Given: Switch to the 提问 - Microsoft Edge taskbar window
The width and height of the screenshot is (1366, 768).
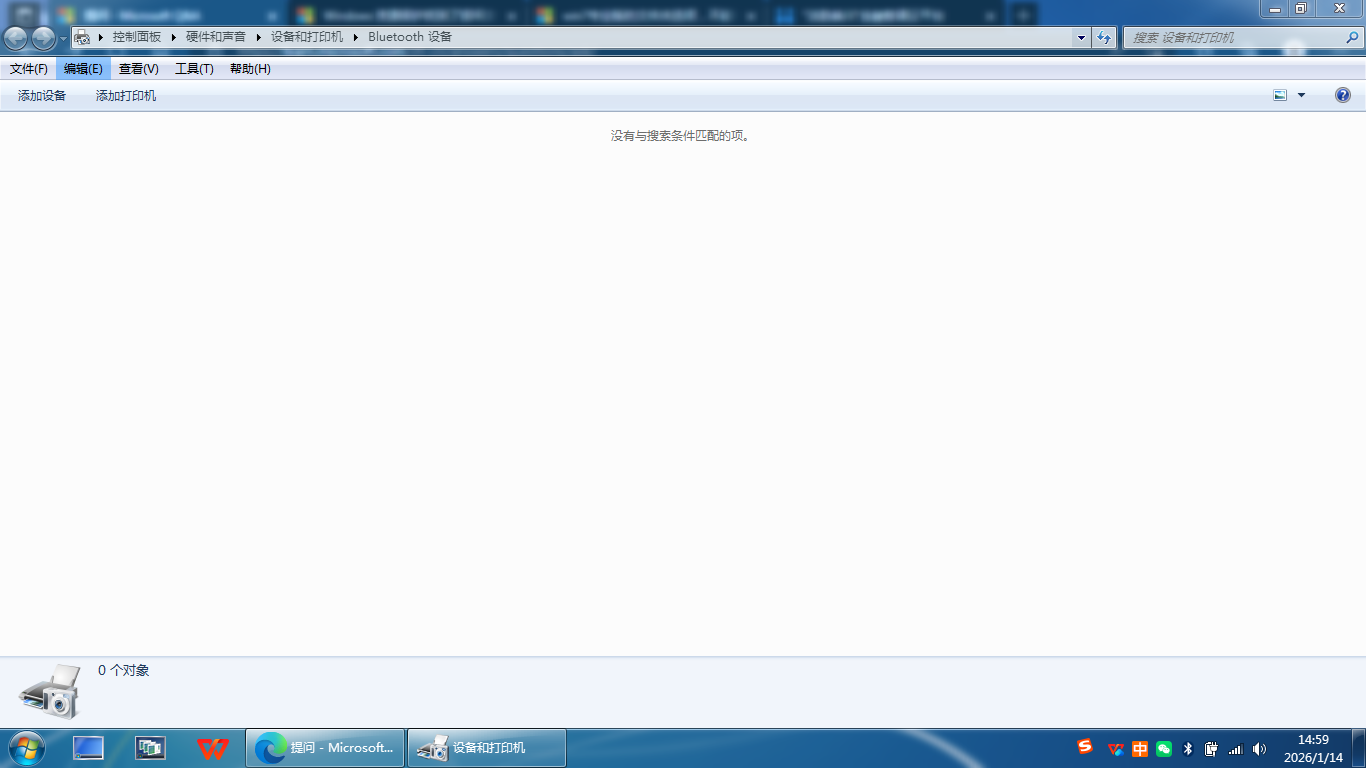Looking at the screenshot, I should 325,748.
